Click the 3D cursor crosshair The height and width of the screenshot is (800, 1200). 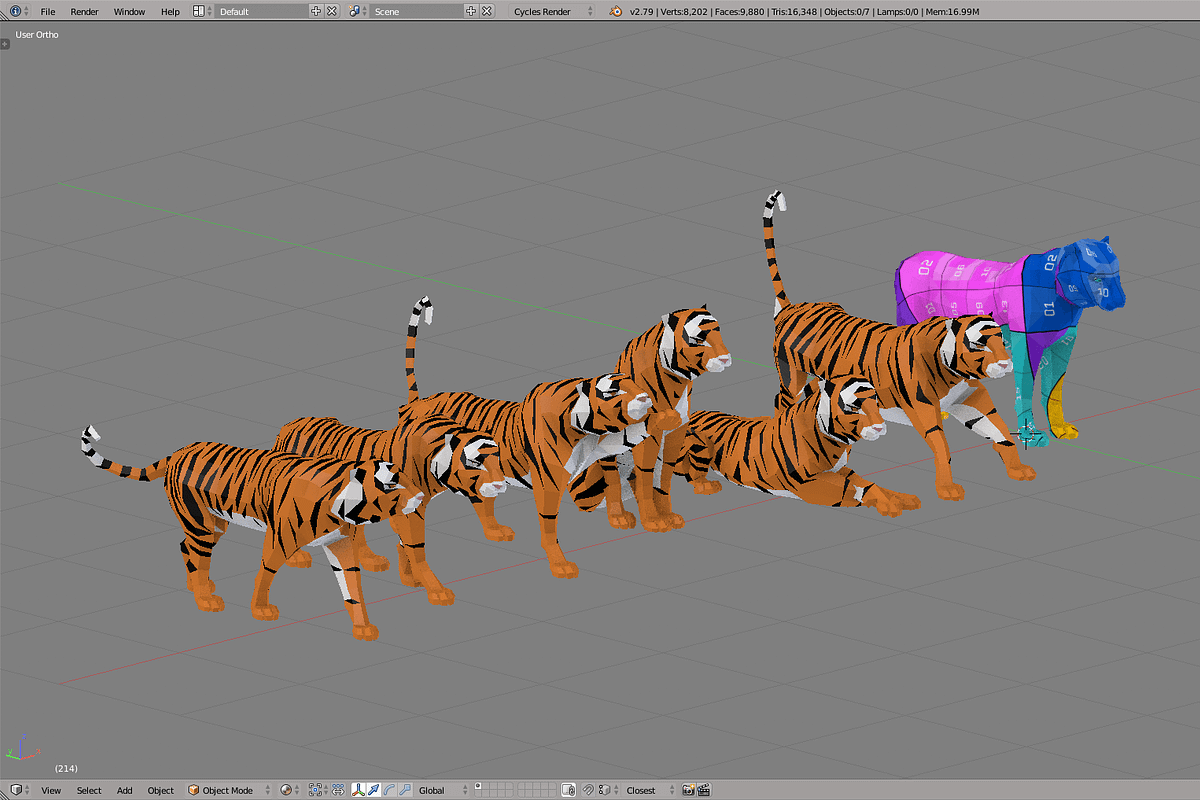pyautogui.click(x=1026, y=434)
